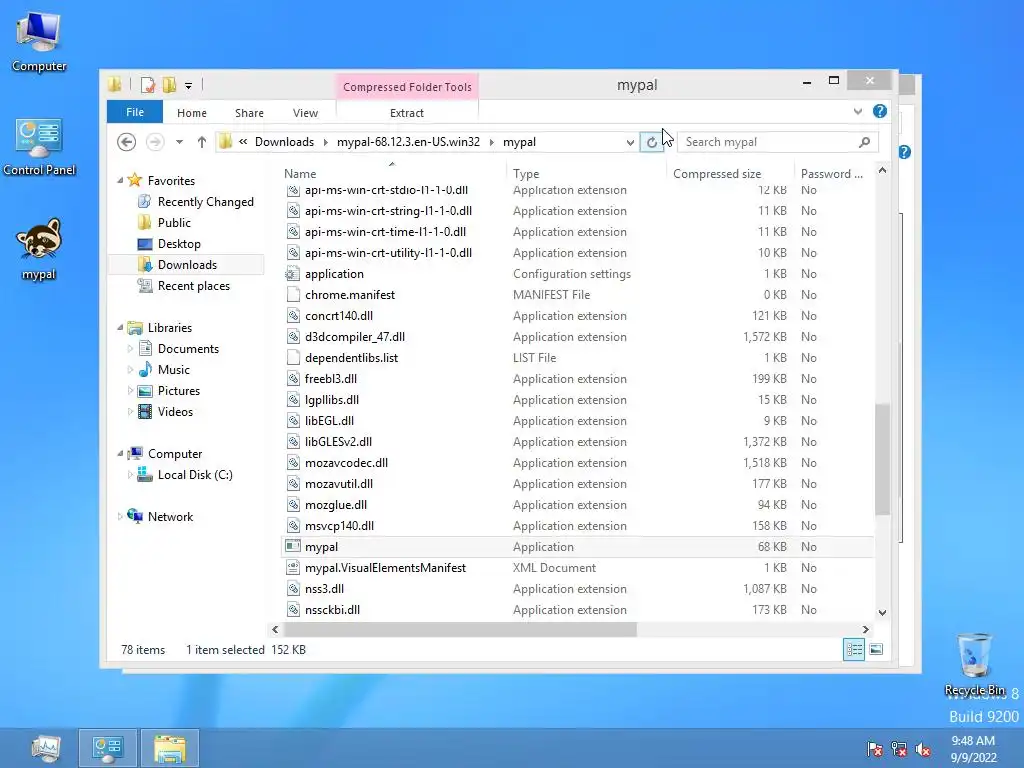
Task: Go up one folder level arrow
Action: [x=202, y=142]
